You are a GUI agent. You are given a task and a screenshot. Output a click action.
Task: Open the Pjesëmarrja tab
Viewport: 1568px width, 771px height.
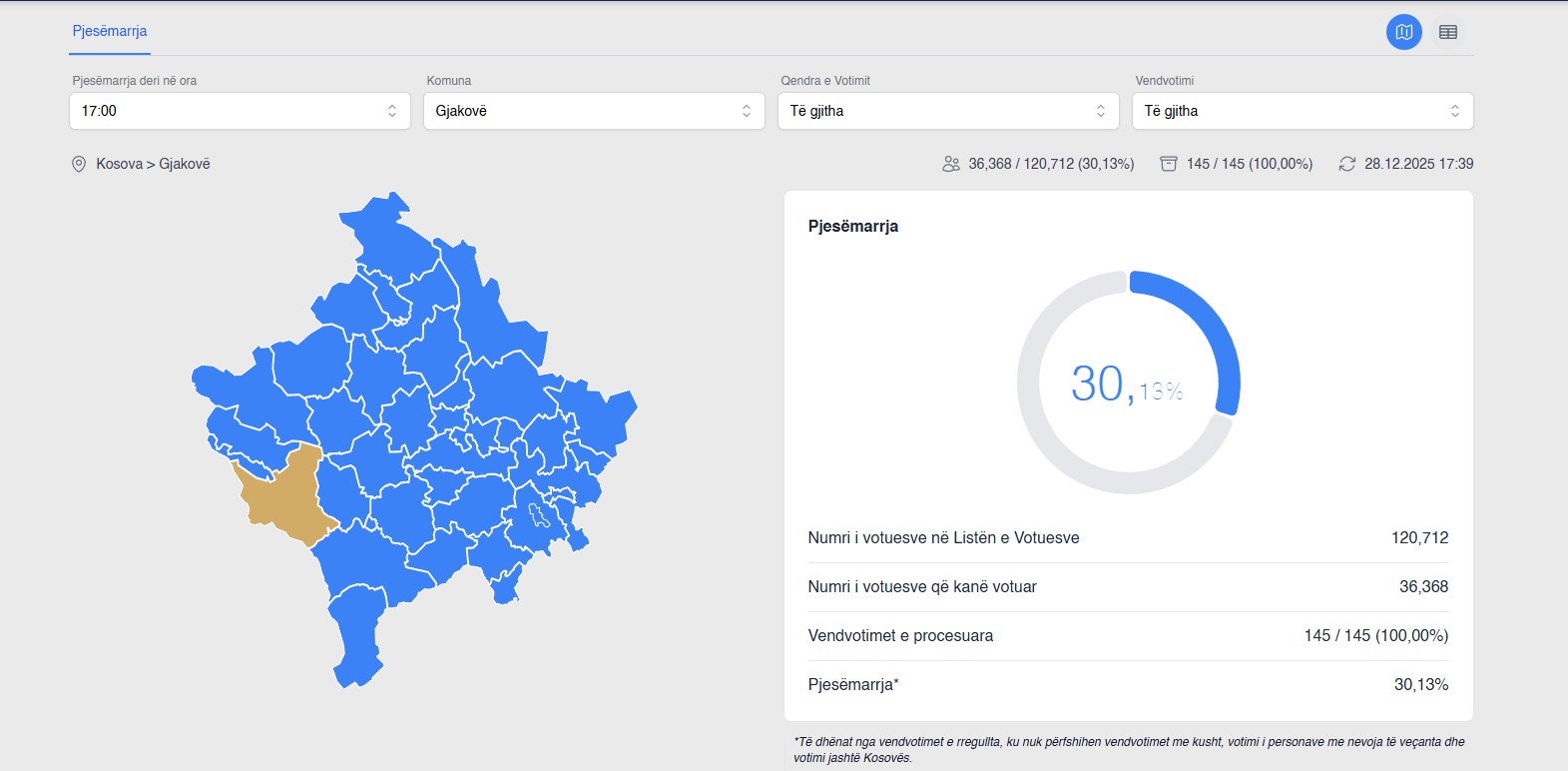point(110,31)
